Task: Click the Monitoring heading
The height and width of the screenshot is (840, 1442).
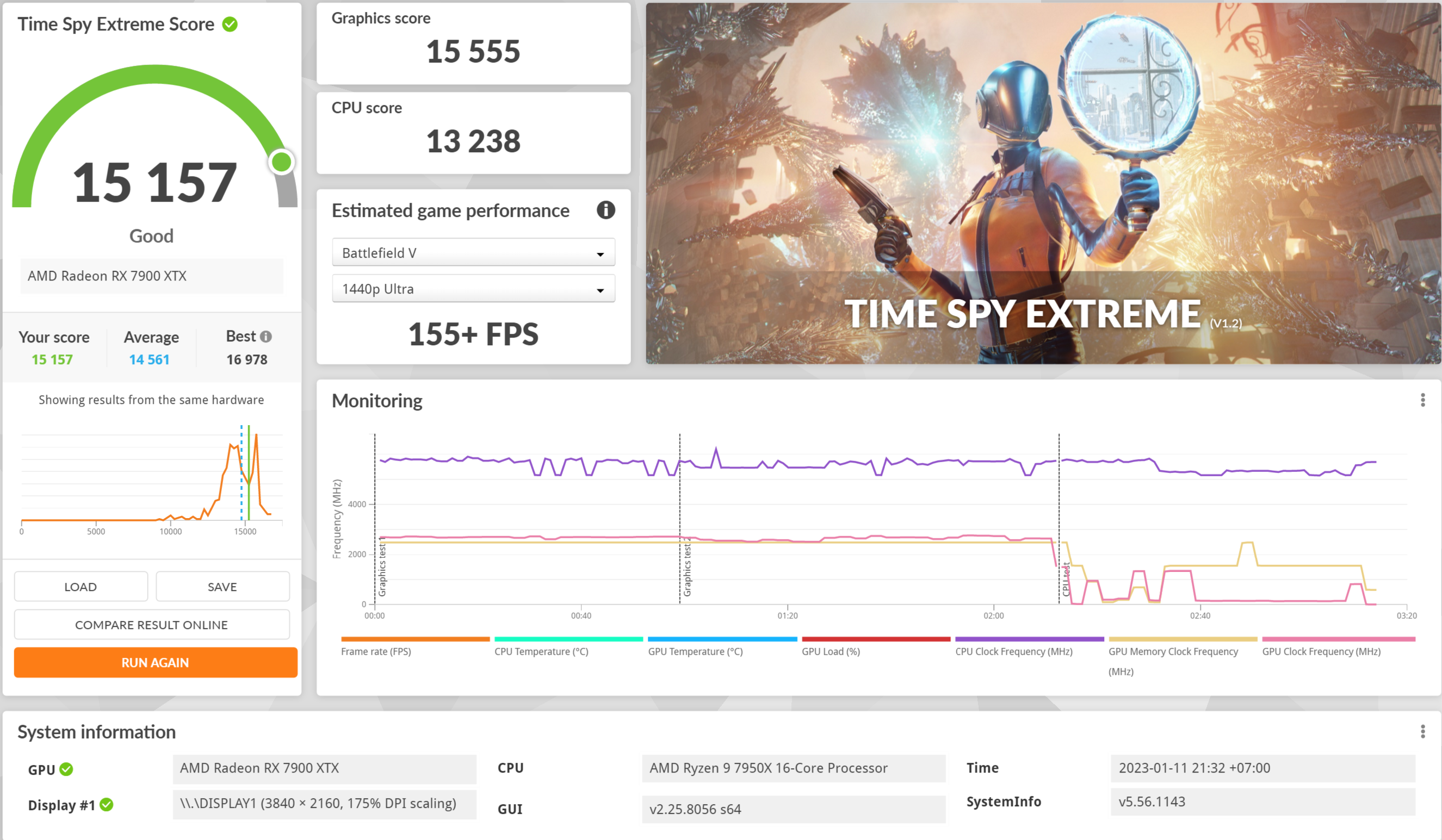Action: pos(377,401)
